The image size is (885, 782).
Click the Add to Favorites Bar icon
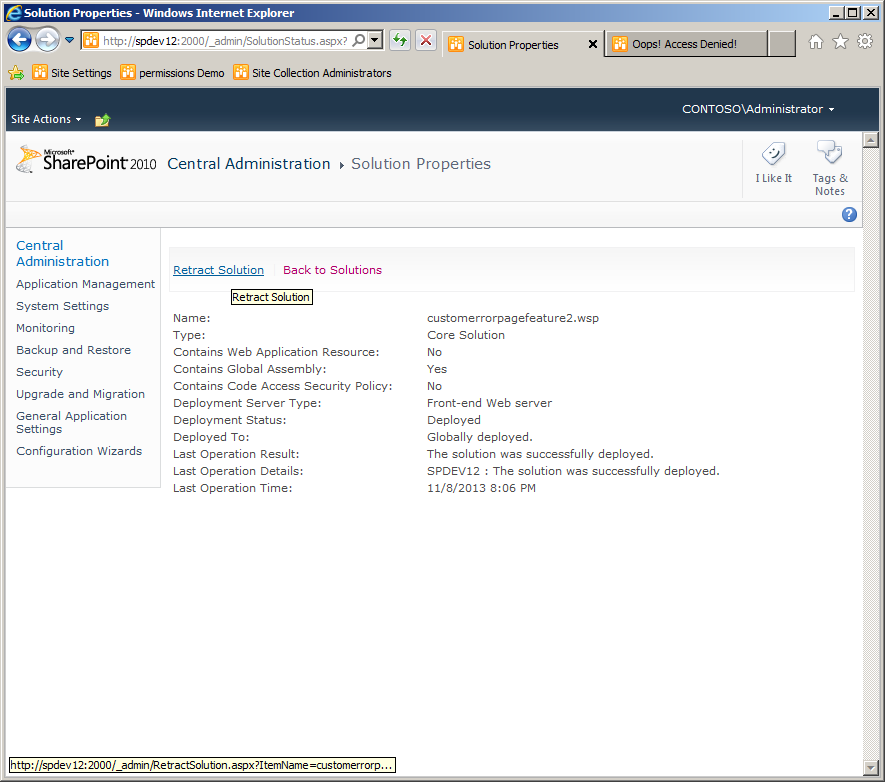tap(16, 73)
